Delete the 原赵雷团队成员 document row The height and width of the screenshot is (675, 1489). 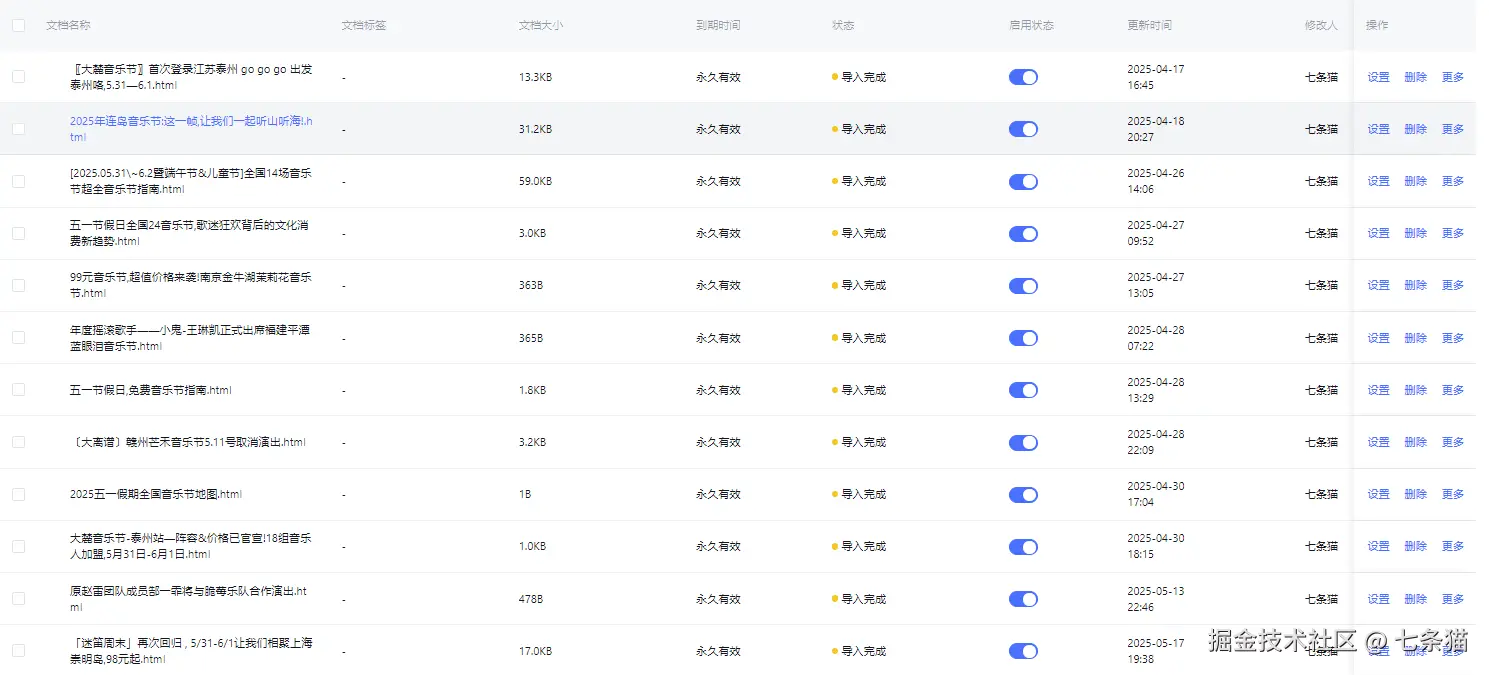click(1415, 599)
